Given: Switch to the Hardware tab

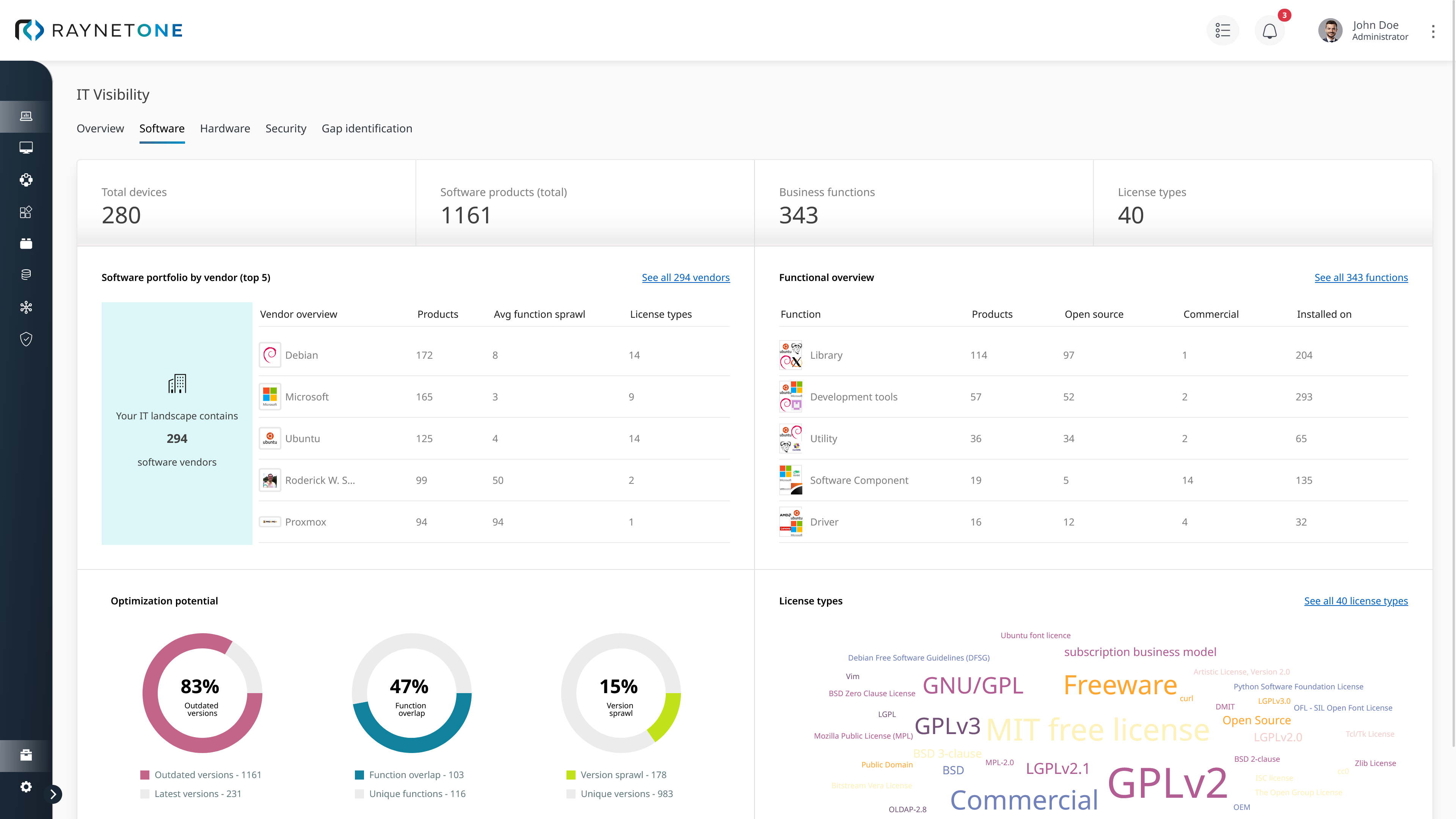Looking at the screenshot, I should tap(224, 128).
